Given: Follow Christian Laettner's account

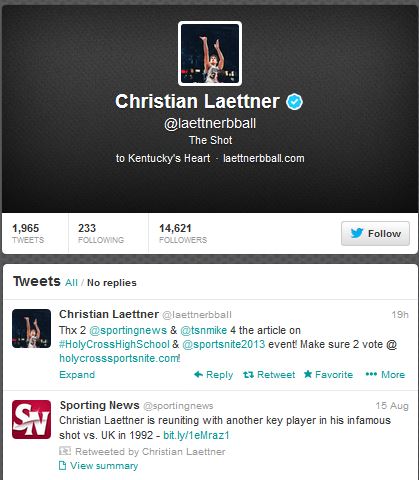Looking at the screenshot, I should [x=375, y=233].
